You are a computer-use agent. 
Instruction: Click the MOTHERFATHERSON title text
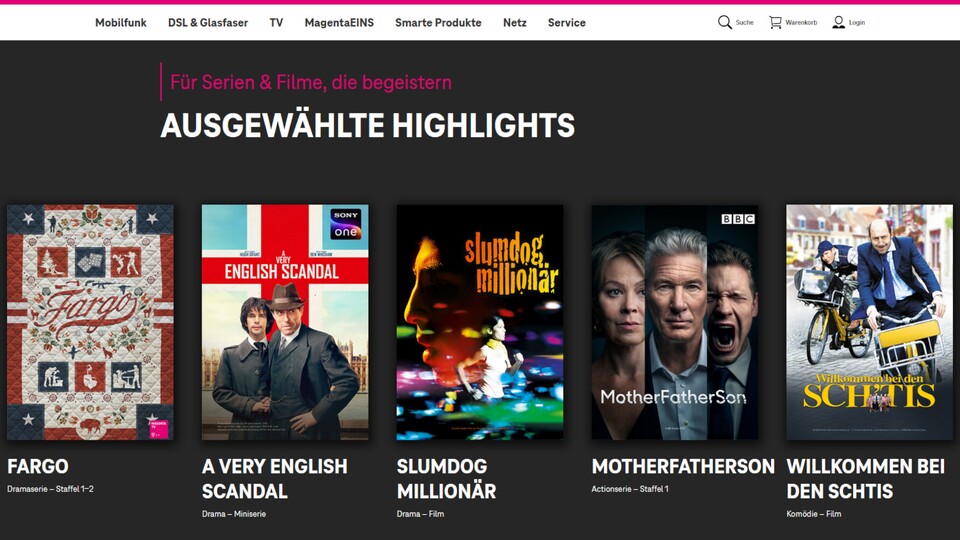tap(683, 467)
